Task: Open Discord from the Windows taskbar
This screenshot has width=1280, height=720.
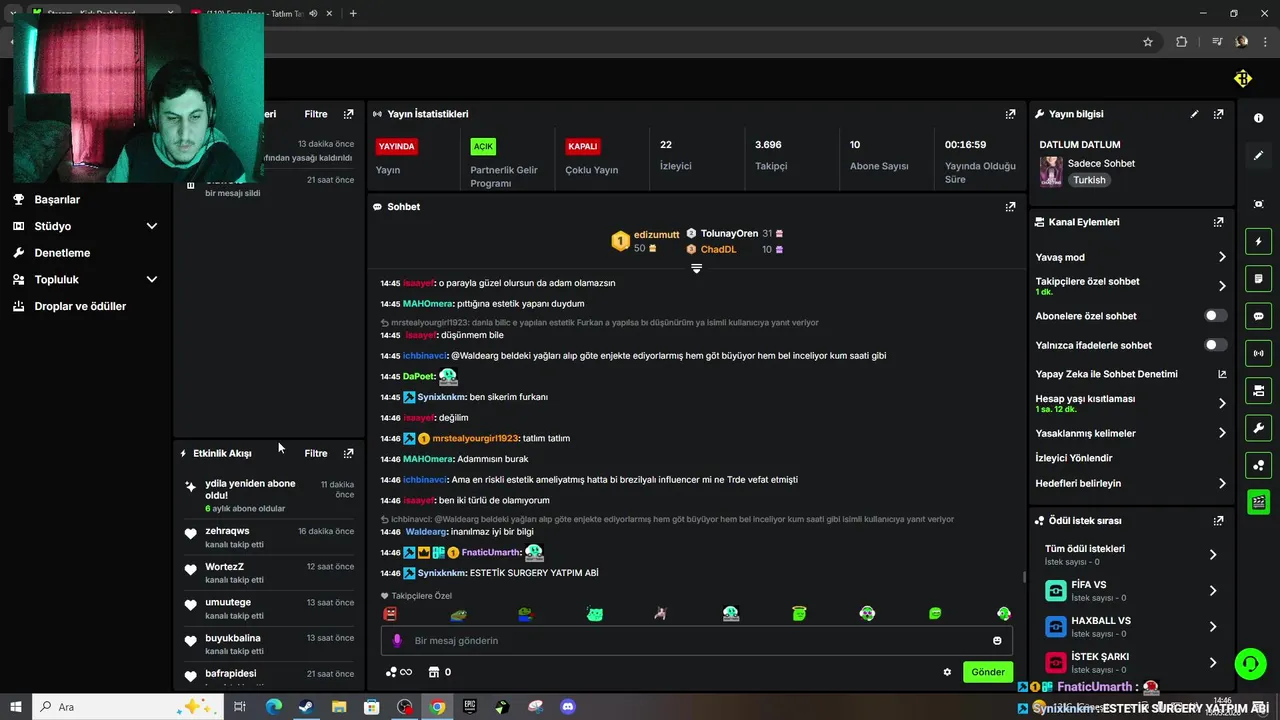Action: pyautogui.click(x=569, y=707)
